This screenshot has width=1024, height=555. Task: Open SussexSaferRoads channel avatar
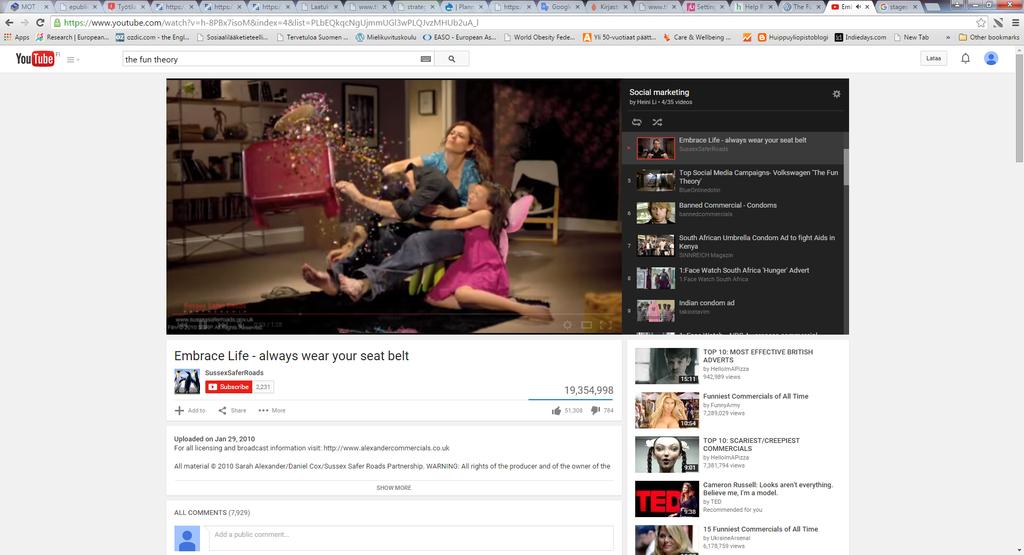click(x=187, y=381)
